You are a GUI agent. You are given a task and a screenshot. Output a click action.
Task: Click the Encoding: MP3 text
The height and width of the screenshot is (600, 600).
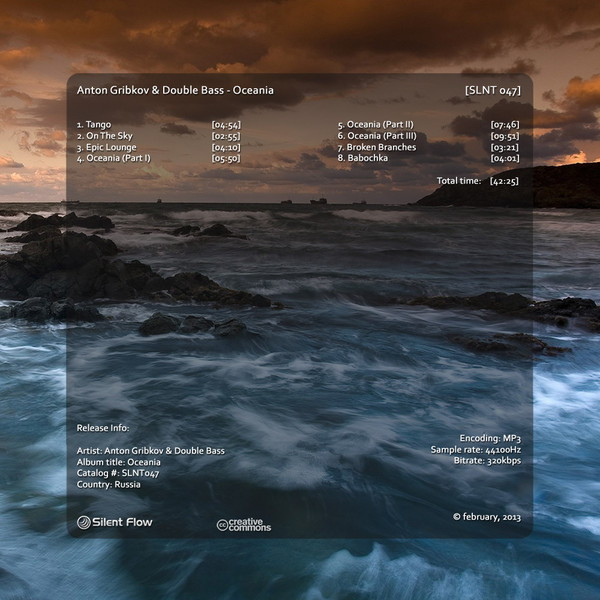(x=490, y=439)
